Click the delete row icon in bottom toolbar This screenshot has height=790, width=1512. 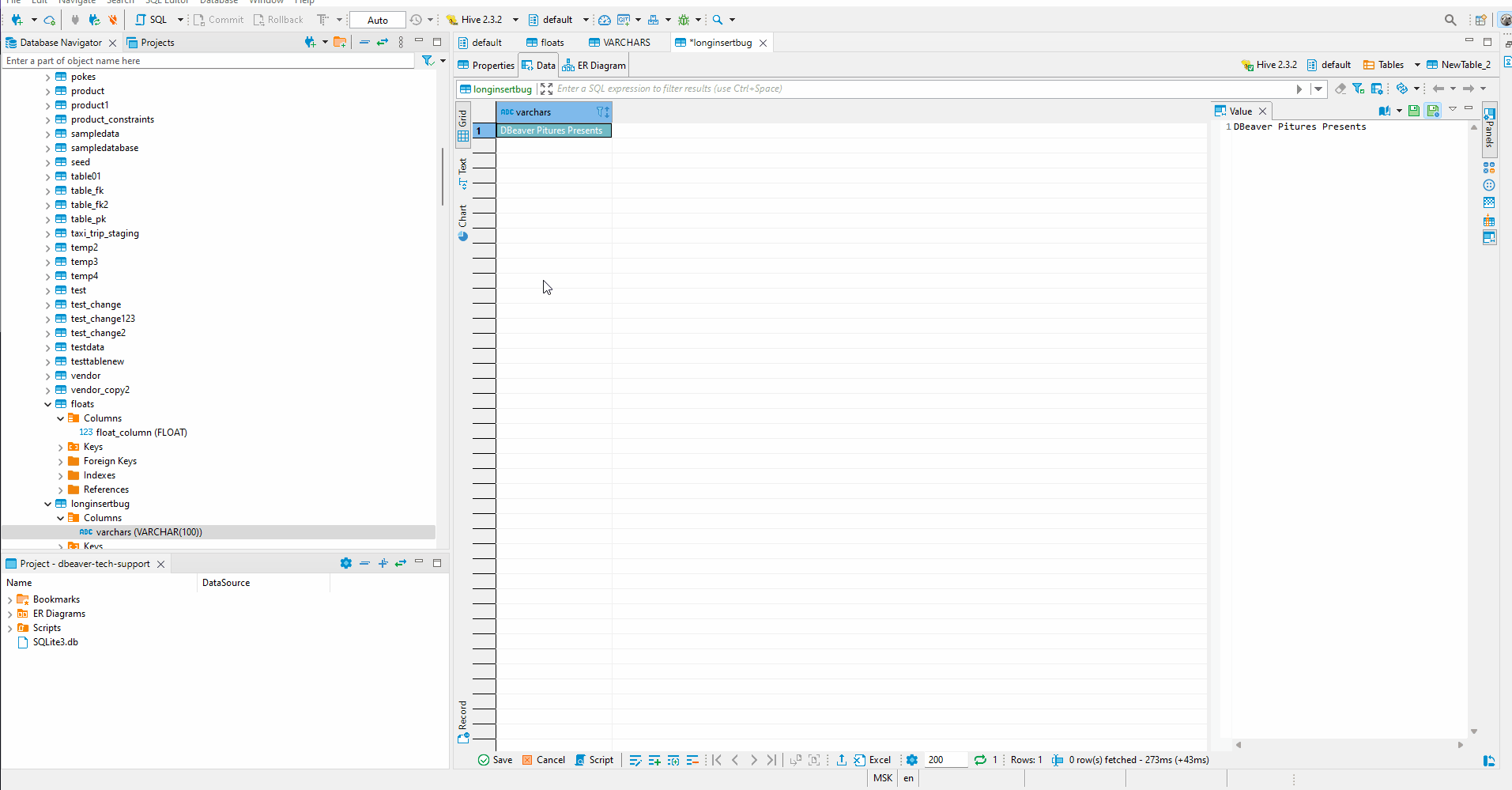pyautogui.click(x=692, y=760)
